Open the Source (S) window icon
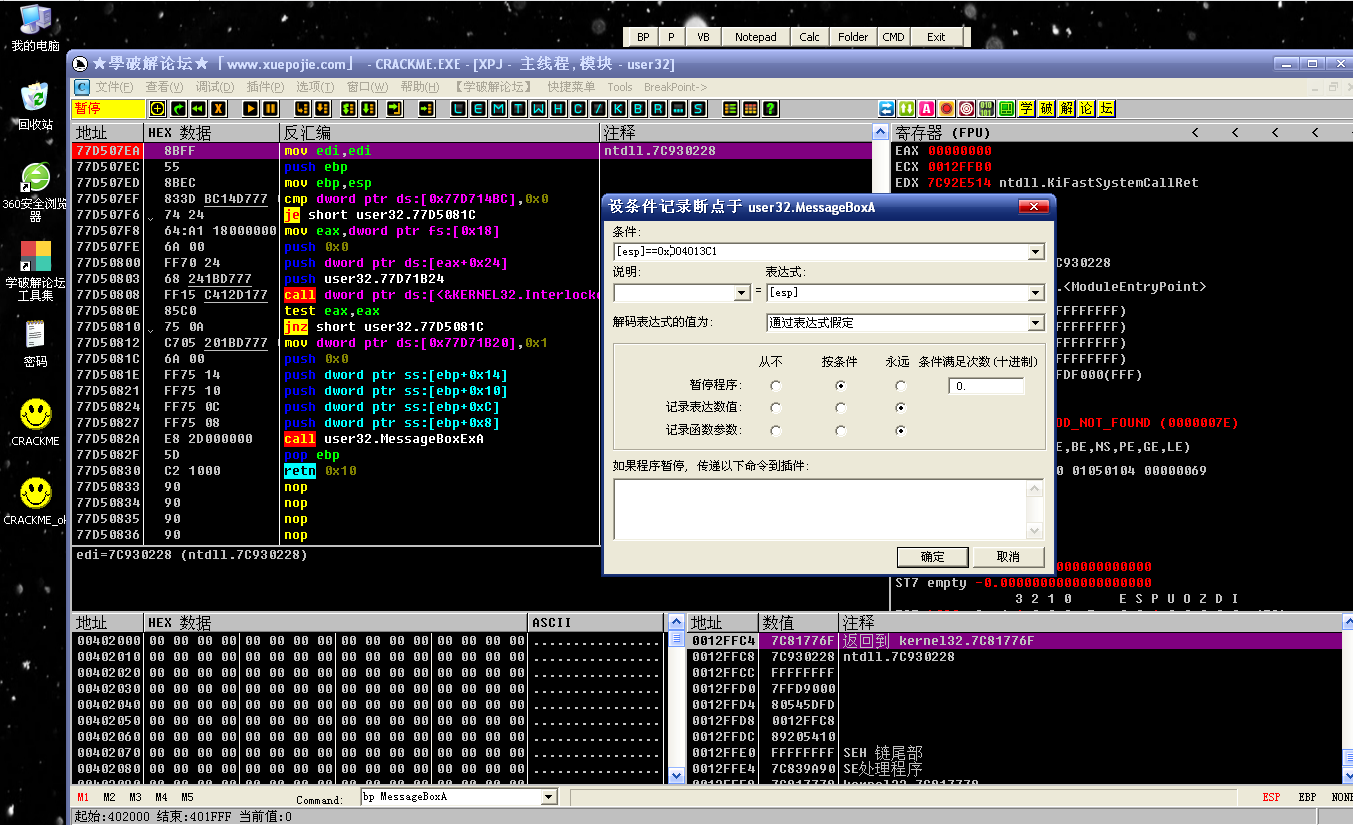The image size is (1353, 825). click(x=698, y=108)
